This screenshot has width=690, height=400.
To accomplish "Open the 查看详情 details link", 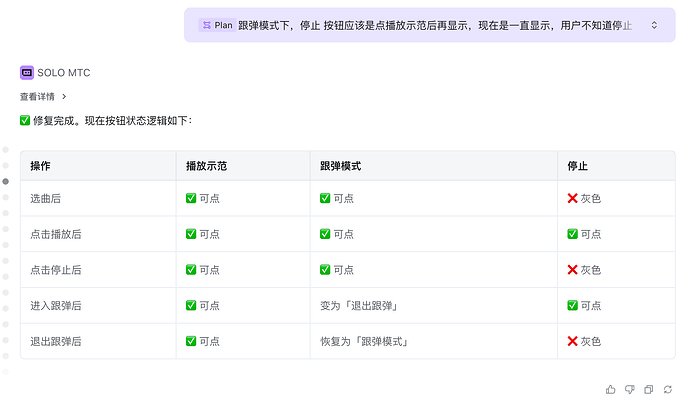I will coord(37,96).
